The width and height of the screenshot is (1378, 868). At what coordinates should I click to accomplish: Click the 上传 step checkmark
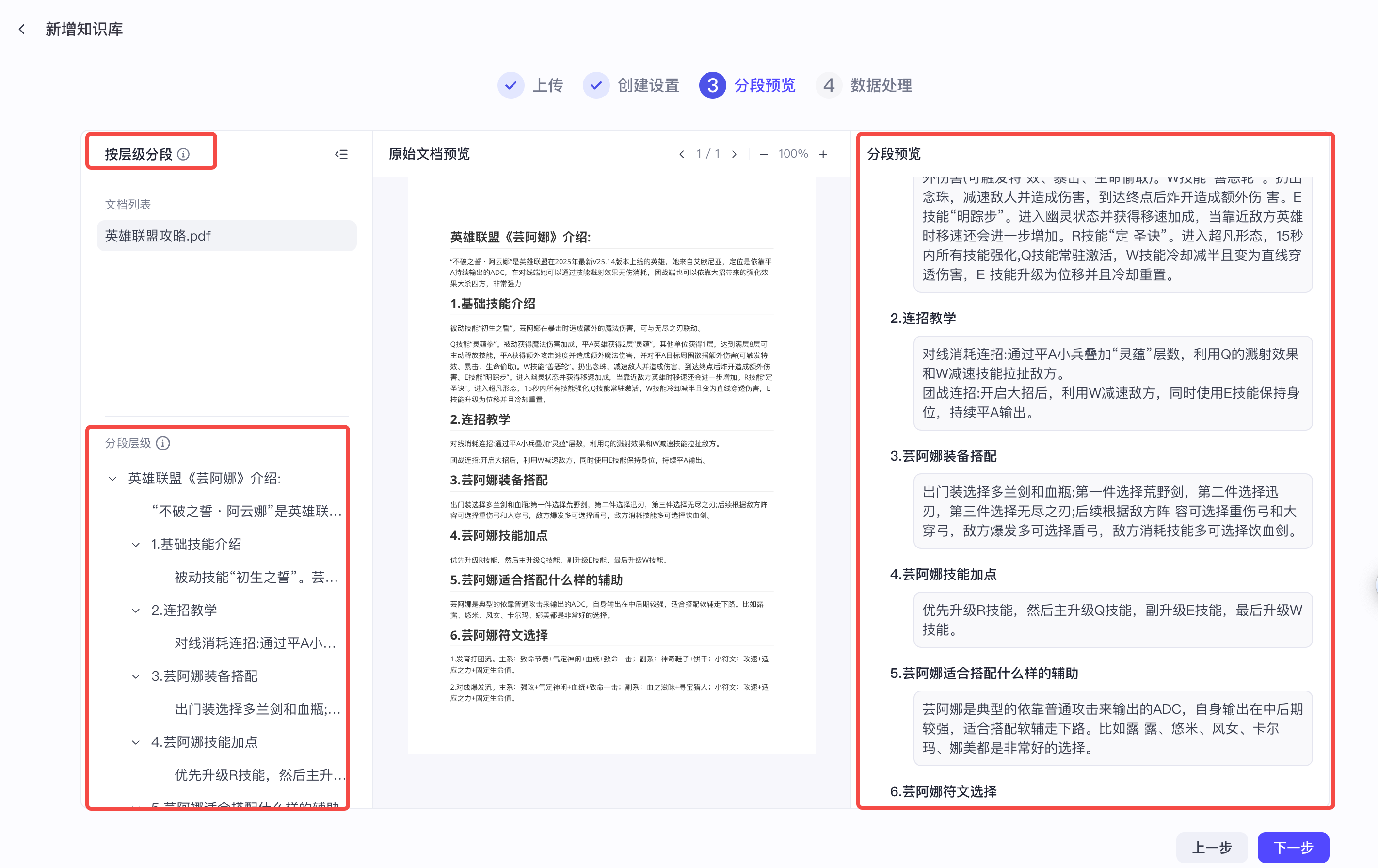tap(511, 85)
